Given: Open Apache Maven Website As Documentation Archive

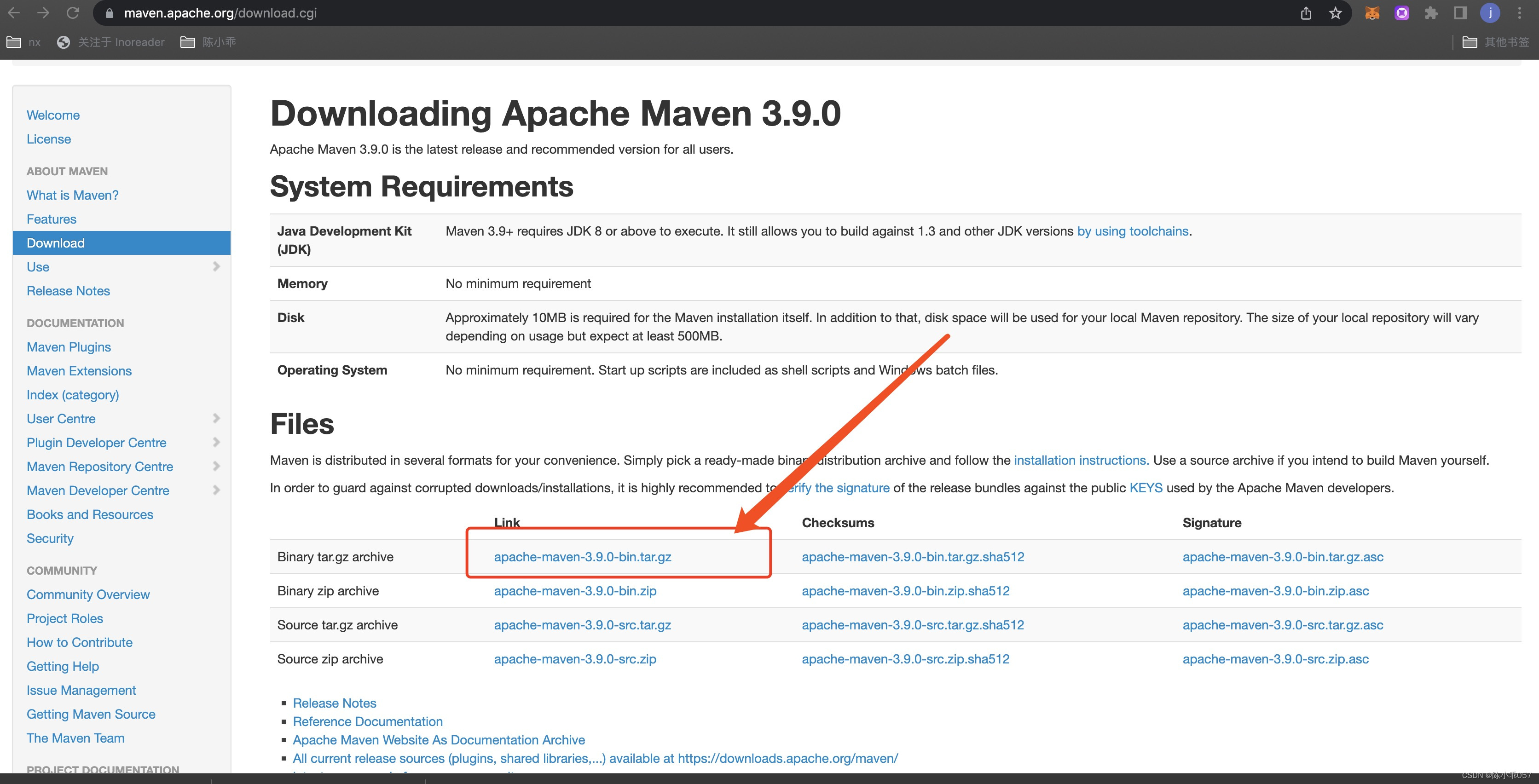Looking at the screenshot, I should coord(439,740).
